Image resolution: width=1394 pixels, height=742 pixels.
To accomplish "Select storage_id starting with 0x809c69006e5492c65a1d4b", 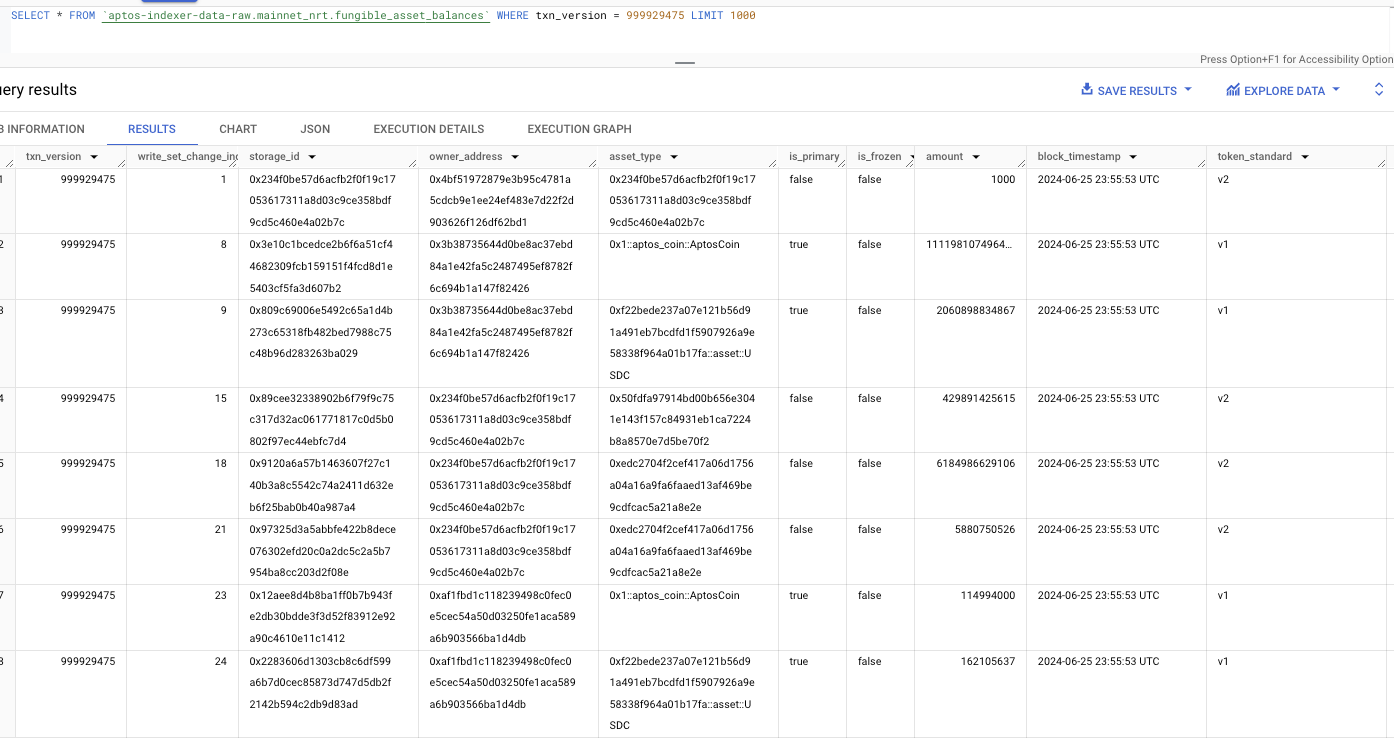I will [320, 332].
